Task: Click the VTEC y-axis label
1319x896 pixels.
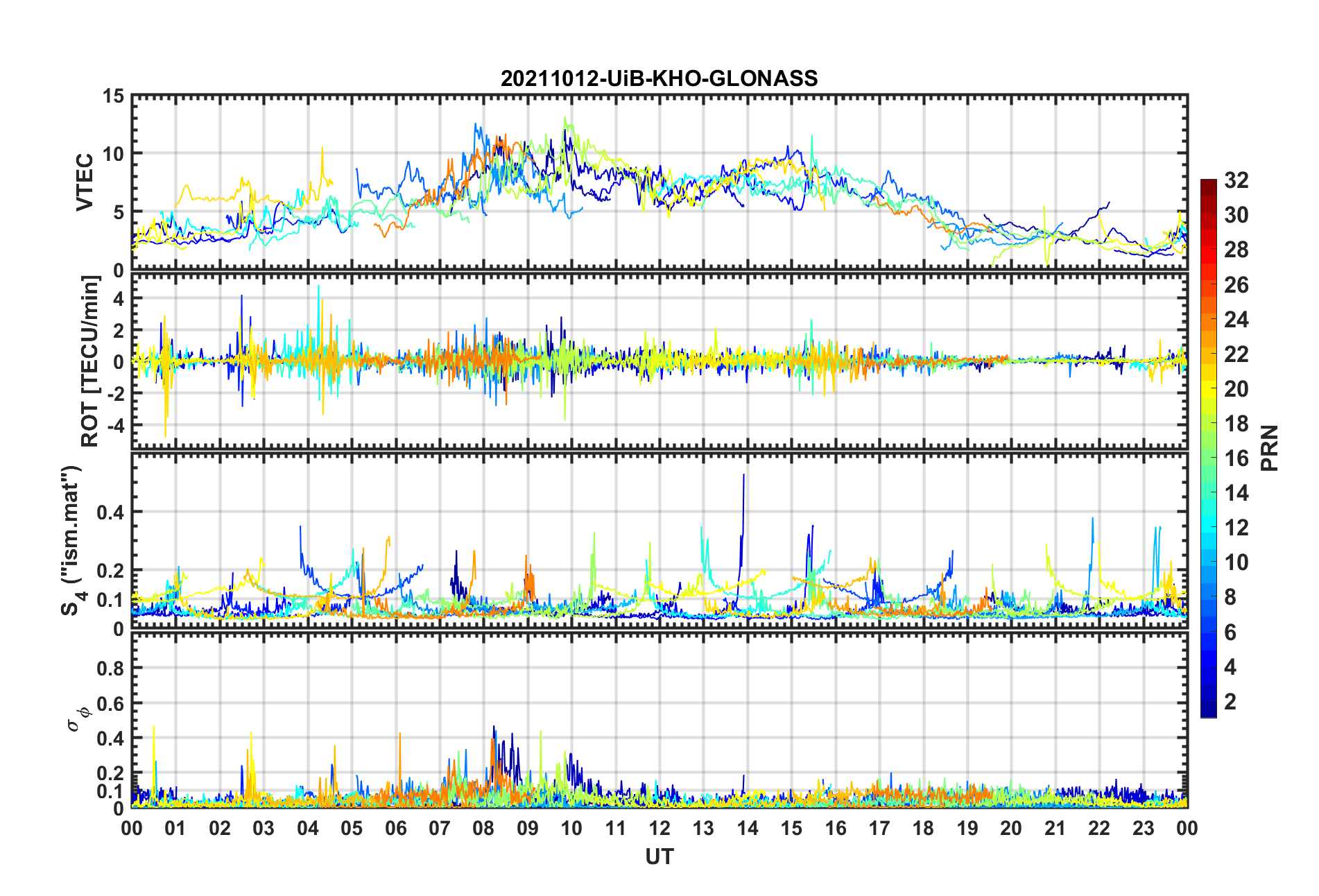Action: (x=85, y=182)
